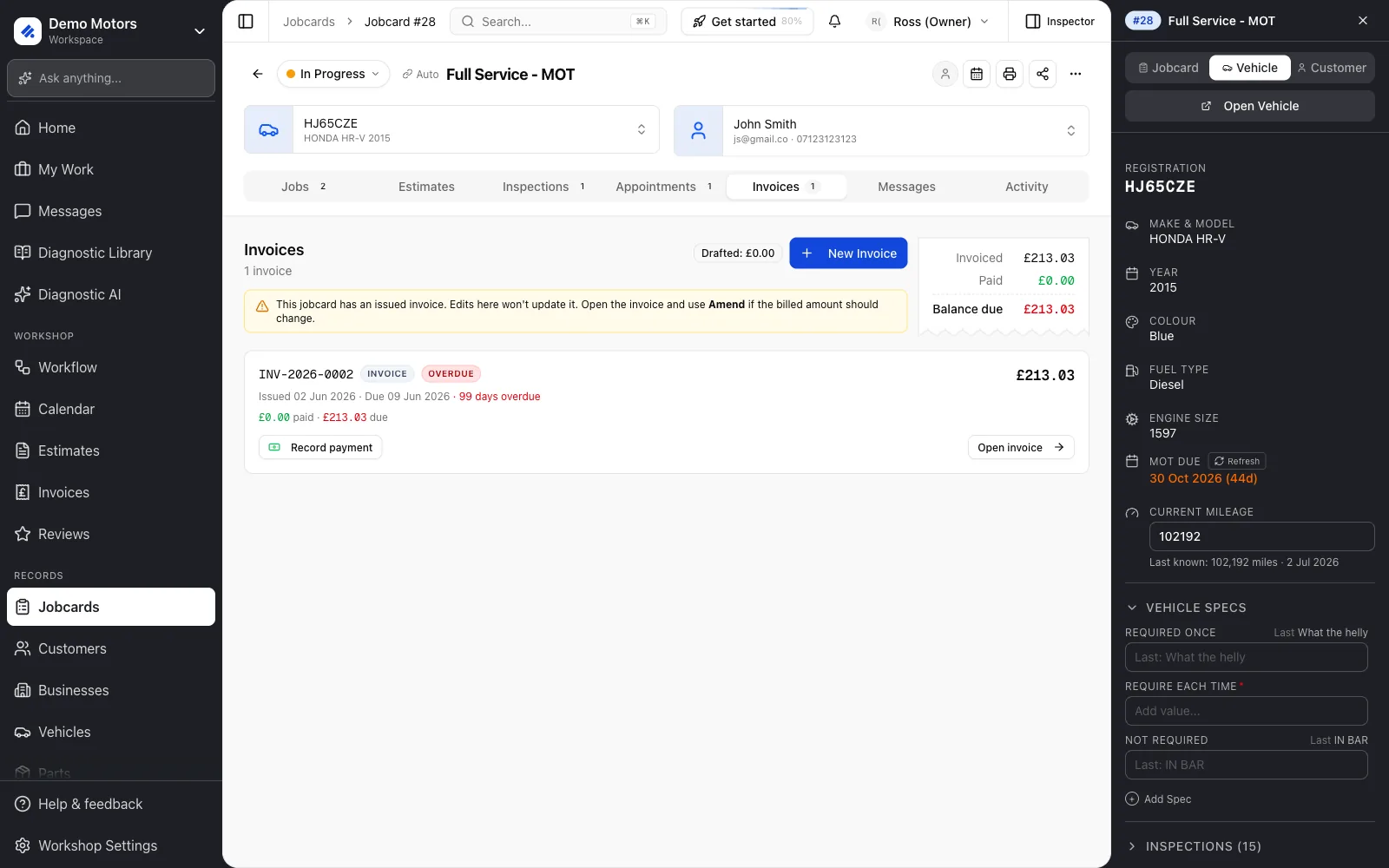Switch to the Inspections tab

[x=544, y=187]
